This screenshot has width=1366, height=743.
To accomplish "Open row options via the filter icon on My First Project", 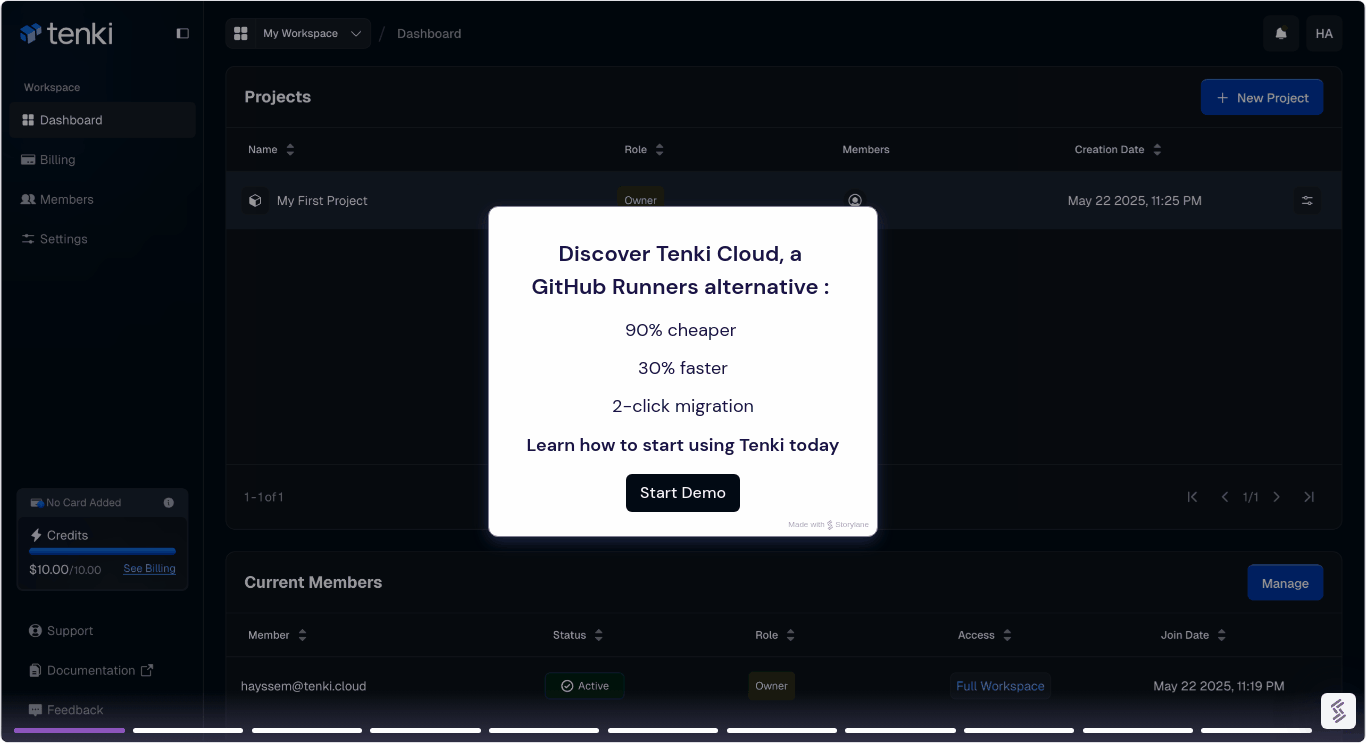I will tap(1307, 200).
